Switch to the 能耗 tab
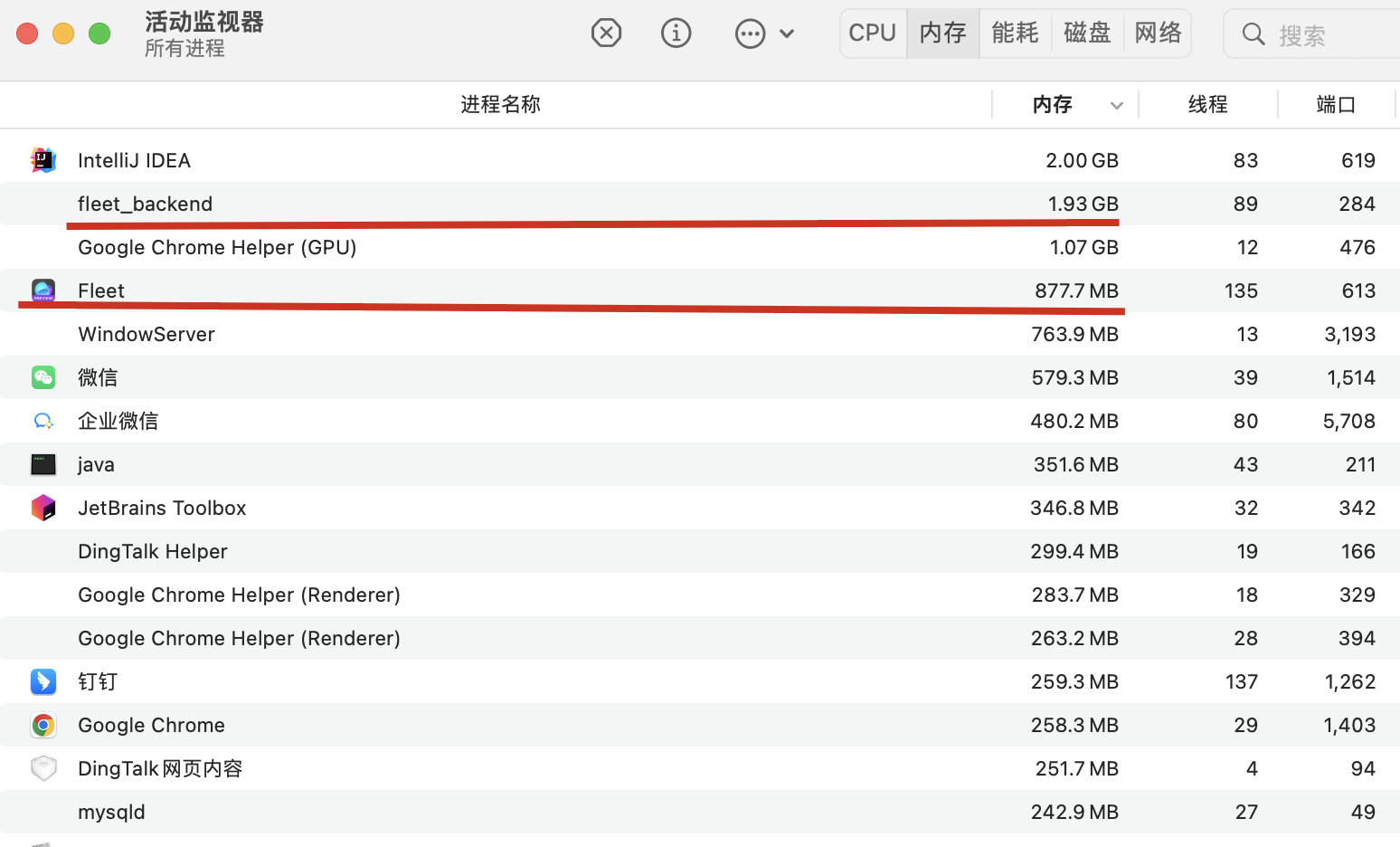1400x847 pixels. pos(1015,33)
